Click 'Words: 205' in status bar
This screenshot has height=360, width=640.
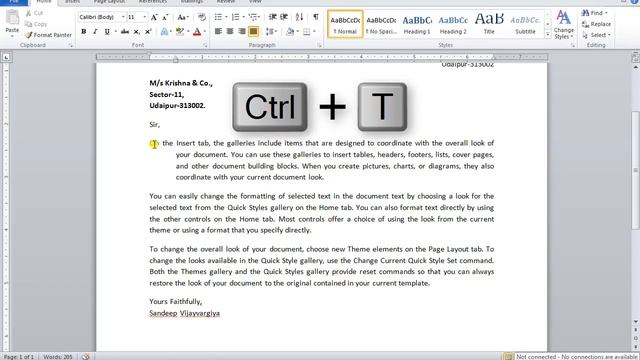tap(58, 357)
